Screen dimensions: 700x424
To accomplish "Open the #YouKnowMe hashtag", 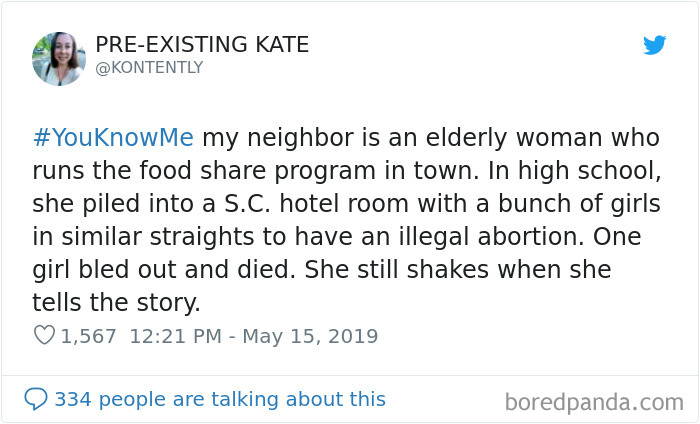I will [111, 138].
